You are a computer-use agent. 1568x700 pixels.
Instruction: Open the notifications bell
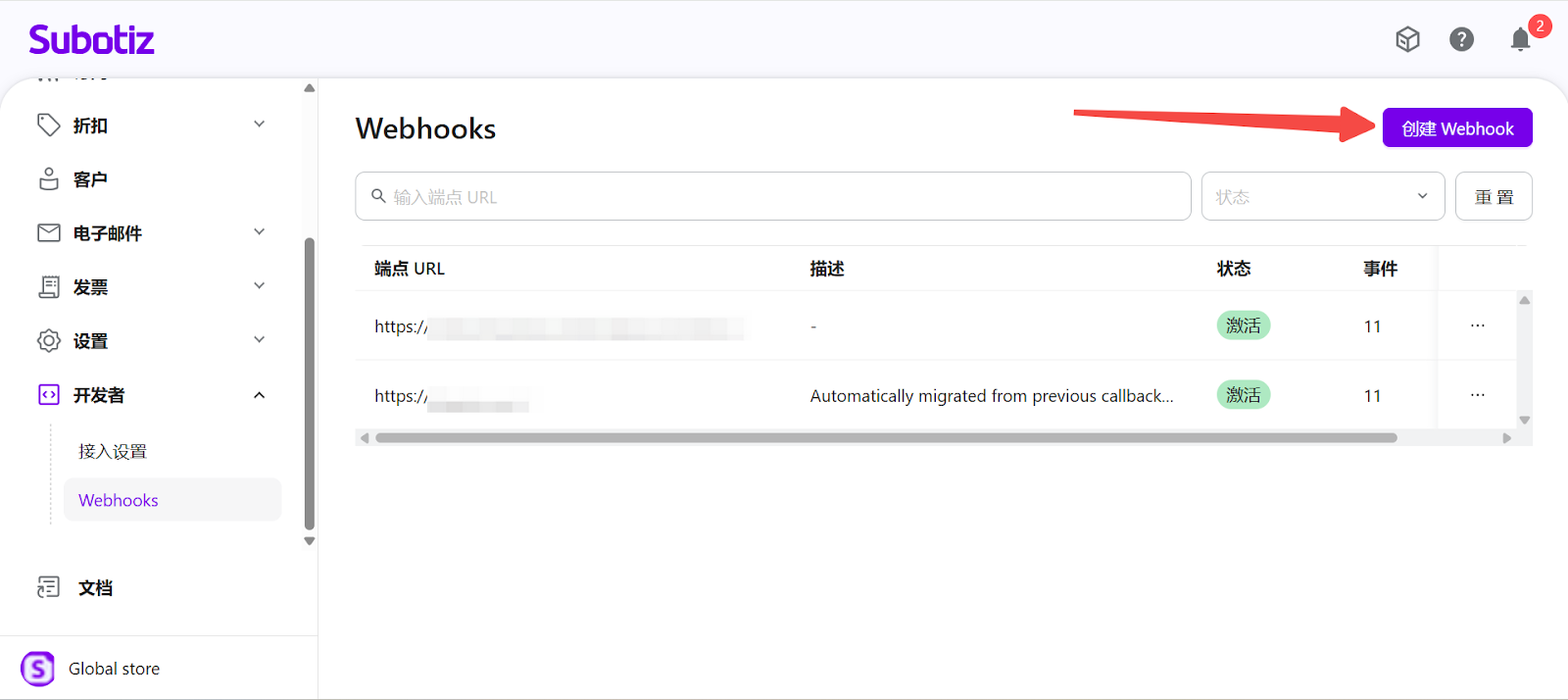[1520, 39]
